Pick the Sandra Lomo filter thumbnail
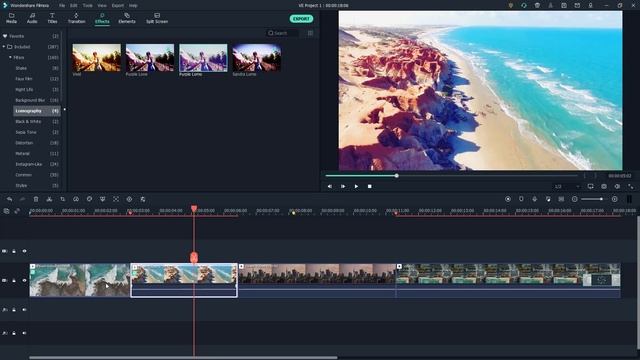Image resolution: width=640 pixels, height=360 pixels. click(256, 58)
